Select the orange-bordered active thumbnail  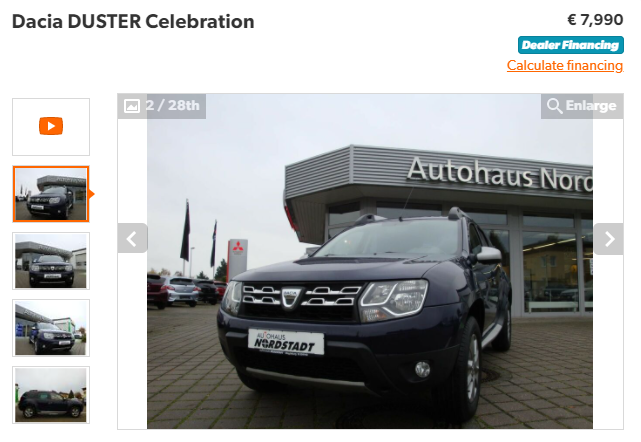51,194
